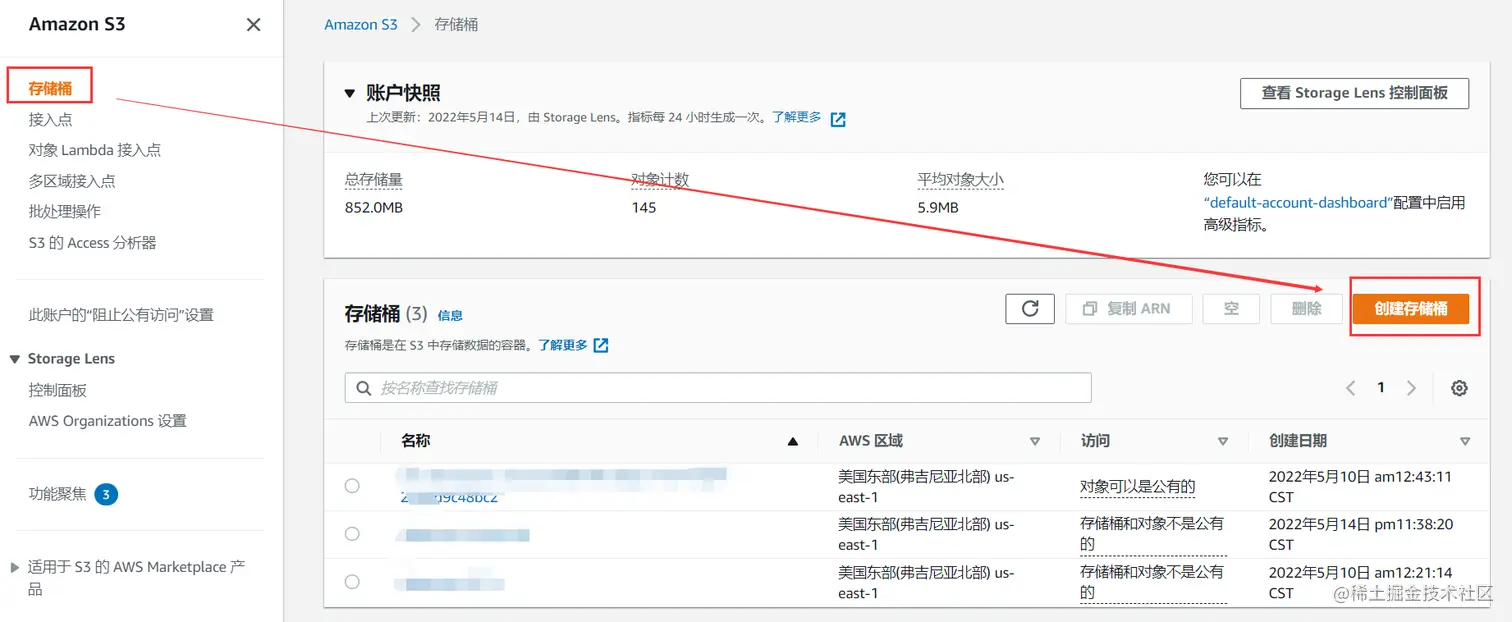
Task: Select radio button for bucket created am12:21:14
Action: pos(352,582)
